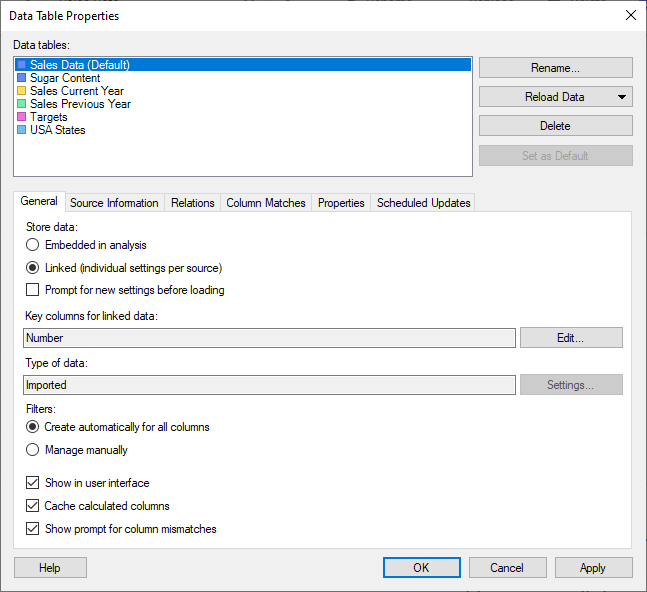Viewport: 647px width, 592px height.
Task: Close the Data Table Properties dialog
Action: point(630,15)
